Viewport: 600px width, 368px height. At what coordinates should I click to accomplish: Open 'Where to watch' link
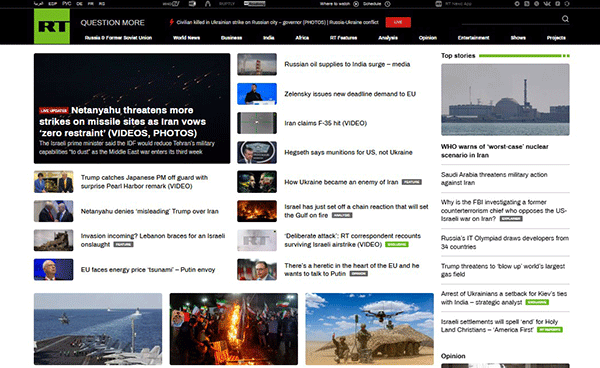pos(336,4)
